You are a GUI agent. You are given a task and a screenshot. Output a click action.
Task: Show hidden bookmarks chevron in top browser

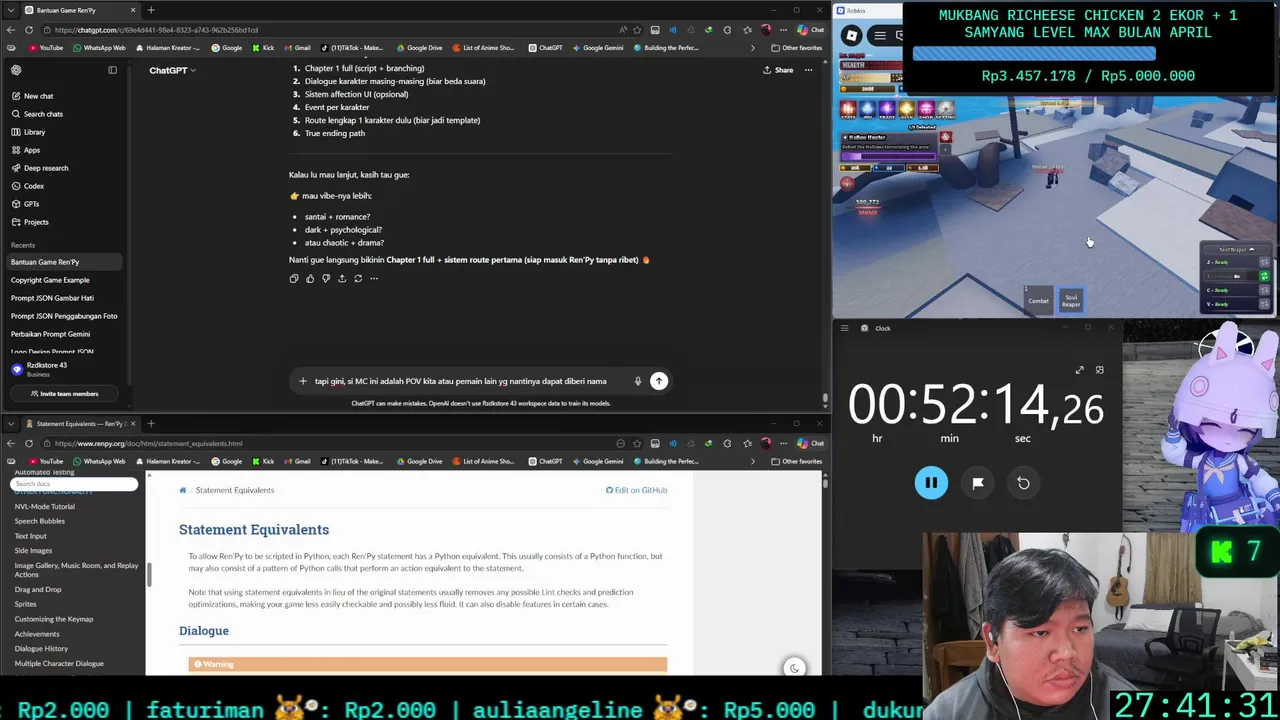point(753,48)
